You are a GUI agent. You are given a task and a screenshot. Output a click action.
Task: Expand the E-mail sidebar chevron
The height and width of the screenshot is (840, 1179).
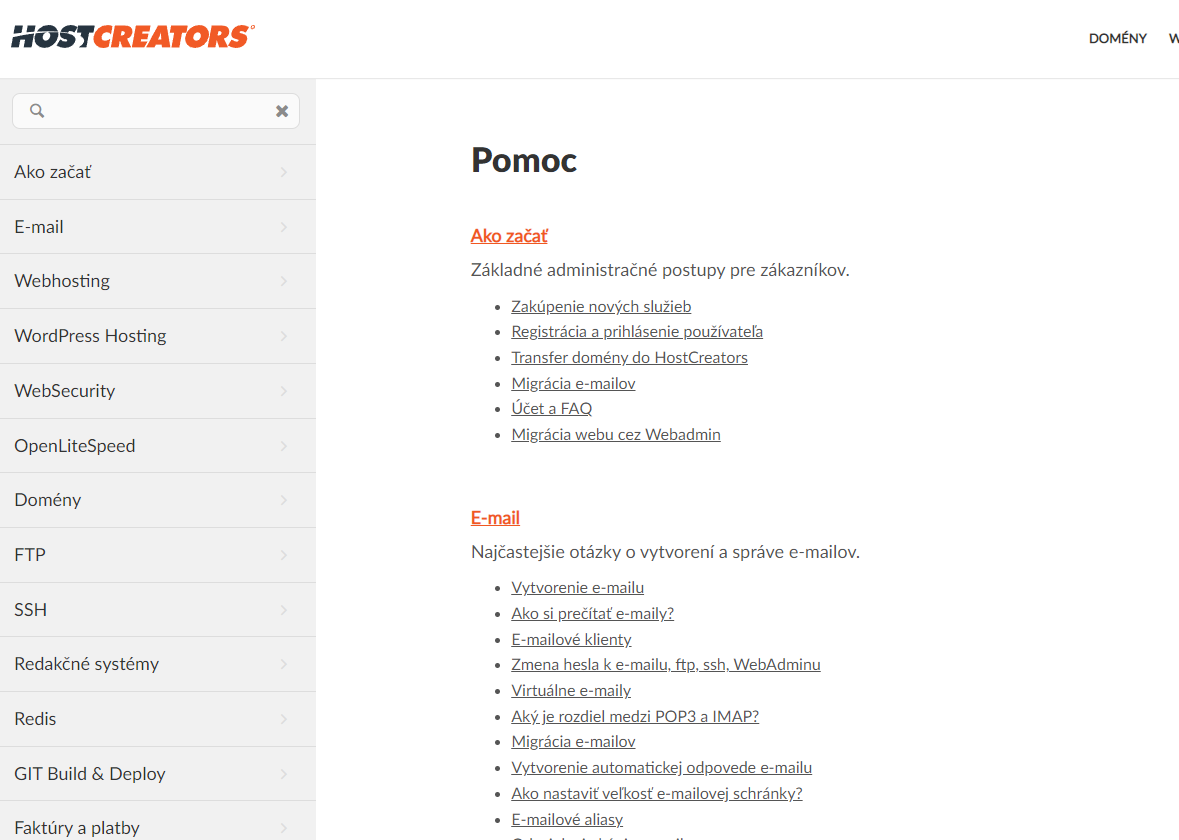coord(283,227)
